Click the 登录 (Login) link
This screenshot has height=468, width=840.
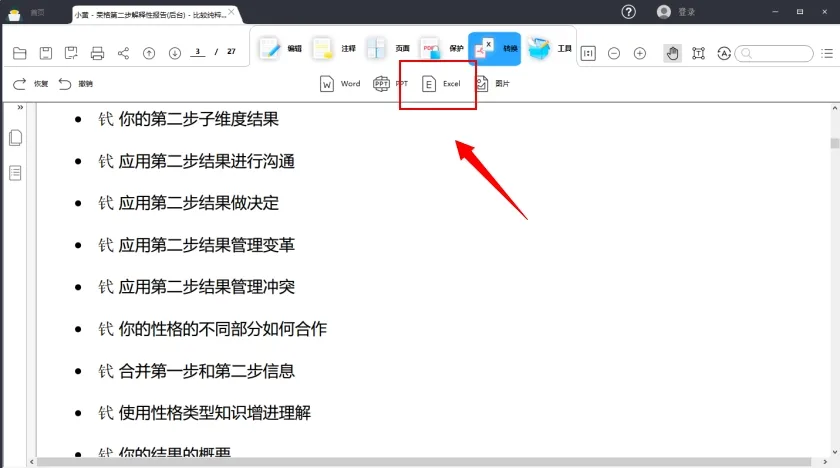(x=687, y=12)
